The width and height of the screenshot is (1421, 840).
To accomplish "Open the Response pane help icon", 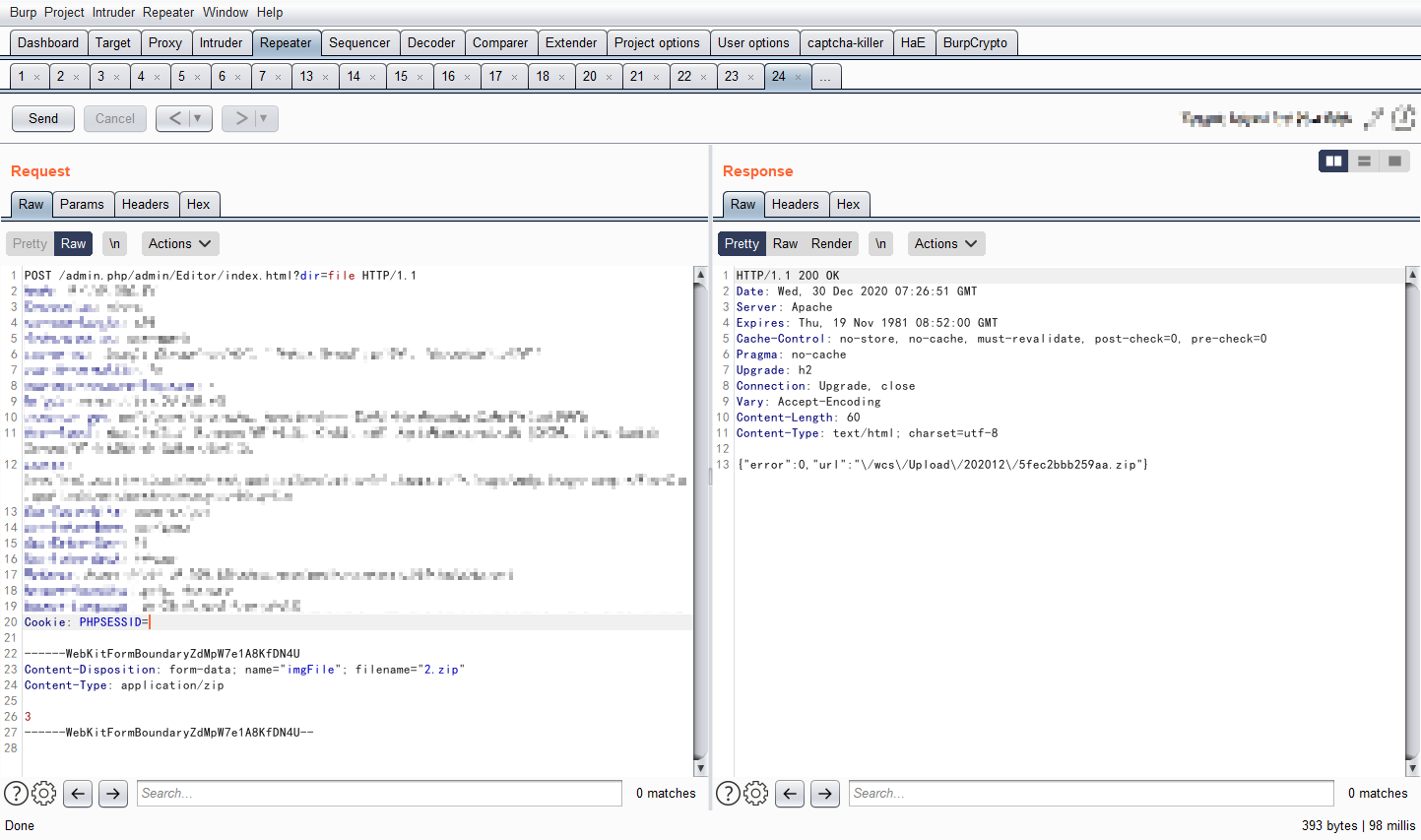I will click(x=728, y=793).
